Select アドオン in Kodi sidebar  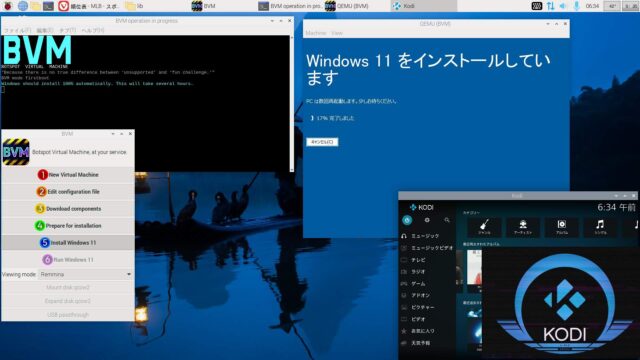pyautogui.click(x=427, y=295)
